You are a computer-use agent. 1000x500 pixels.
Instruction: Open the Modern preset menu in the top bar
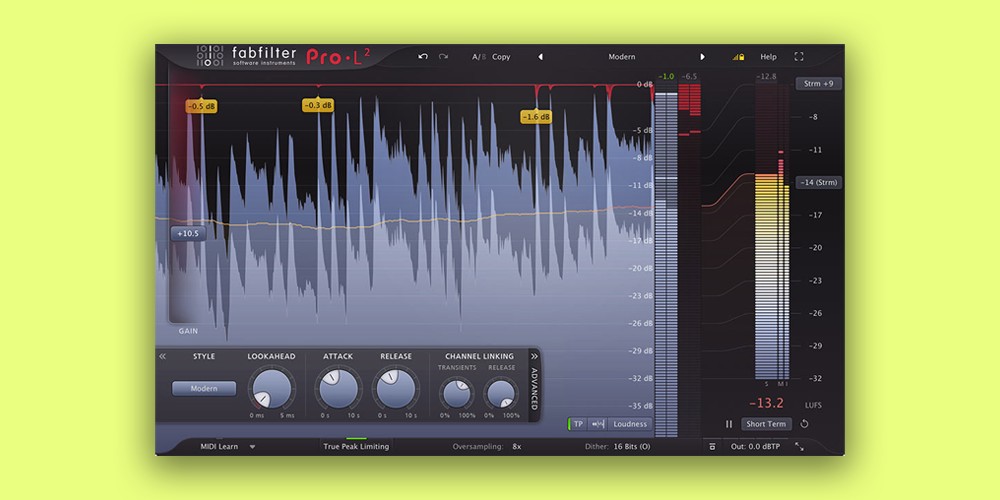click(x=622, y=57)
